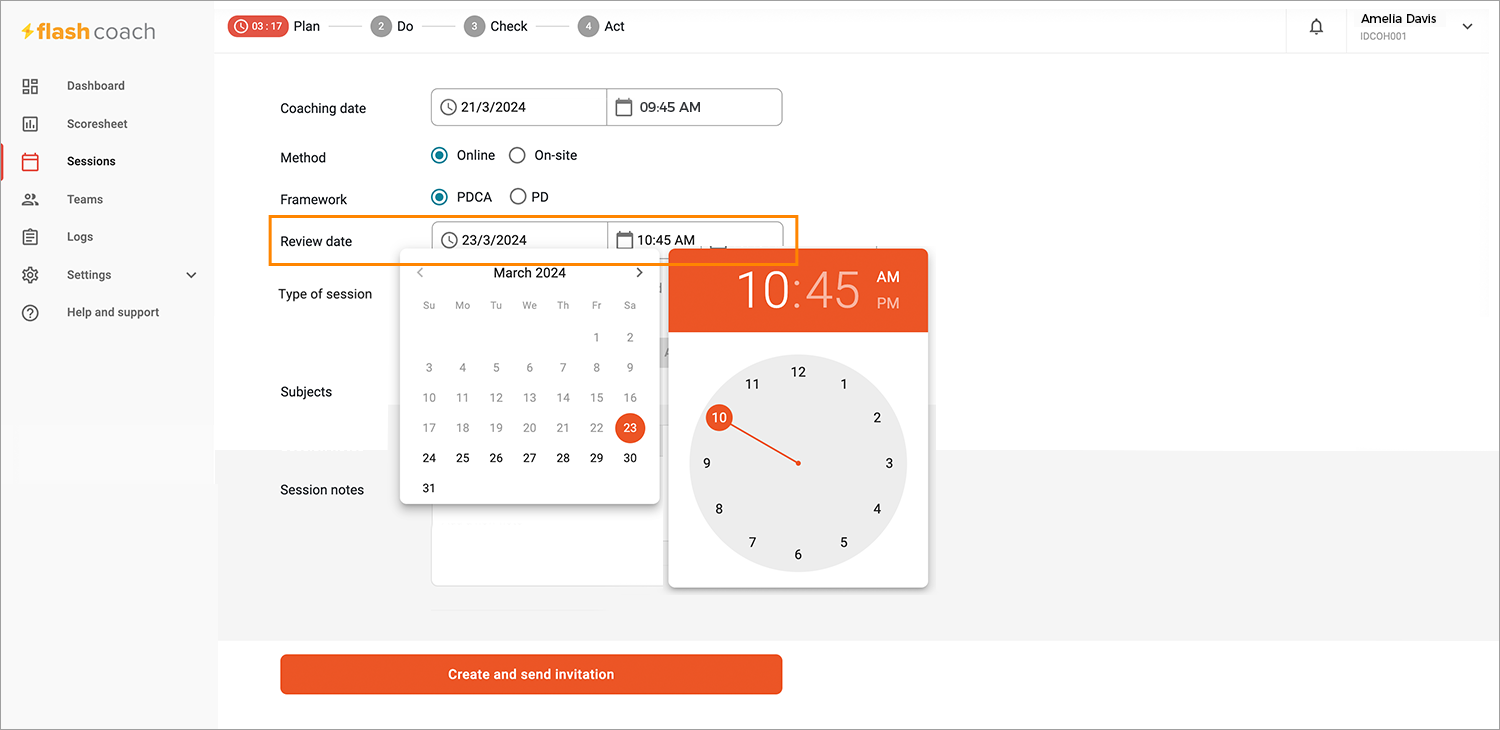Viewport: 1500px width, 730px height.
Task: Go to next month in calendar
Action: pyautogui.click(x=639, y=273)
